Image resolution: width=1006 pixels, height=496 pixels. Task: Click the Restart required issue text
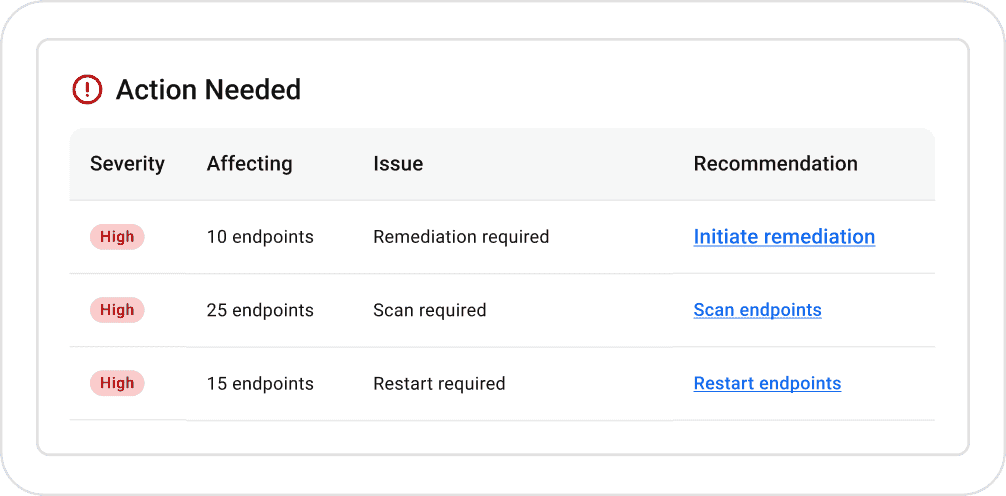point(439,383)
